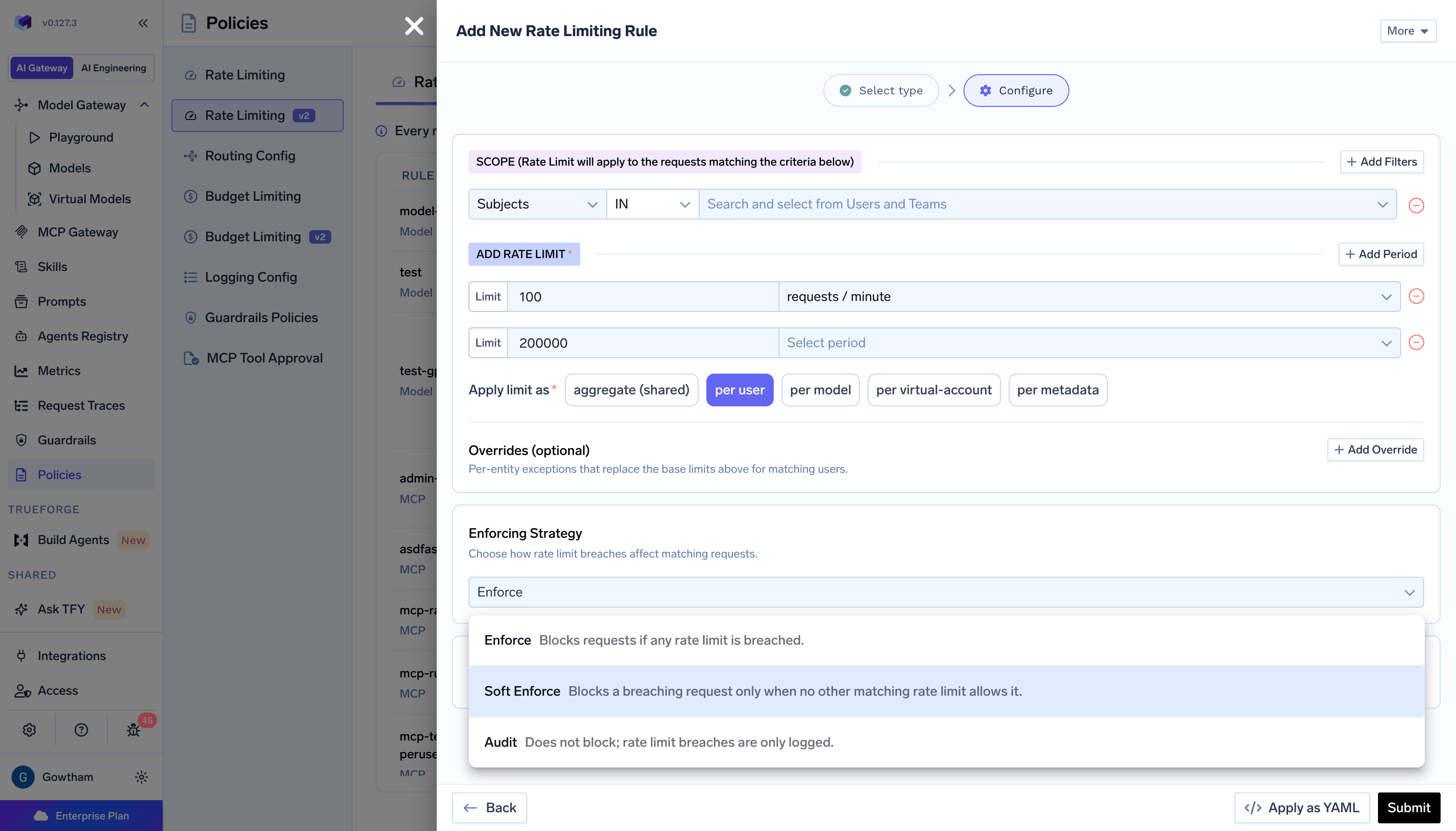Click the limit field containing 200000
This screenshot has height=831, width=1456.
pyautogui.click(x=643, y=342)
